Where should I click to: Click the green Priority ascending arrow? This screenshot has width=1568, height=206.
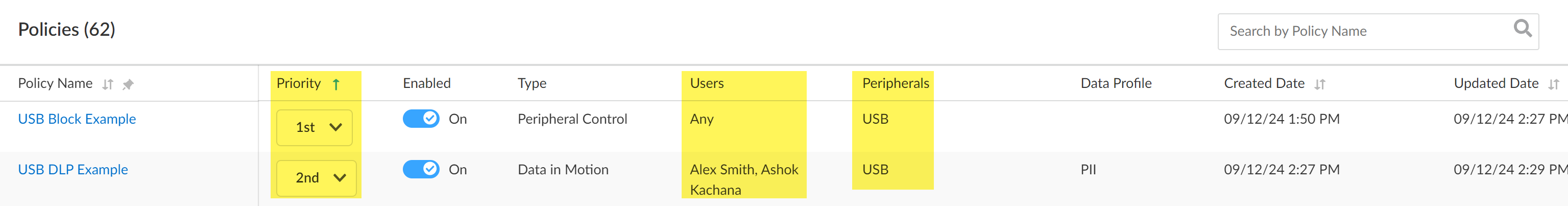[336, 84]
